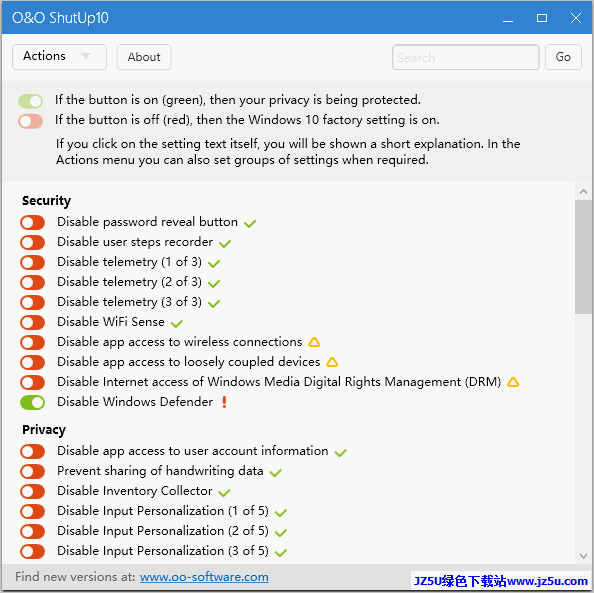Screen dimensions: 594x593
Task: Click yellow triangle beside loosely coupled devices
Action: coord(332,362)
